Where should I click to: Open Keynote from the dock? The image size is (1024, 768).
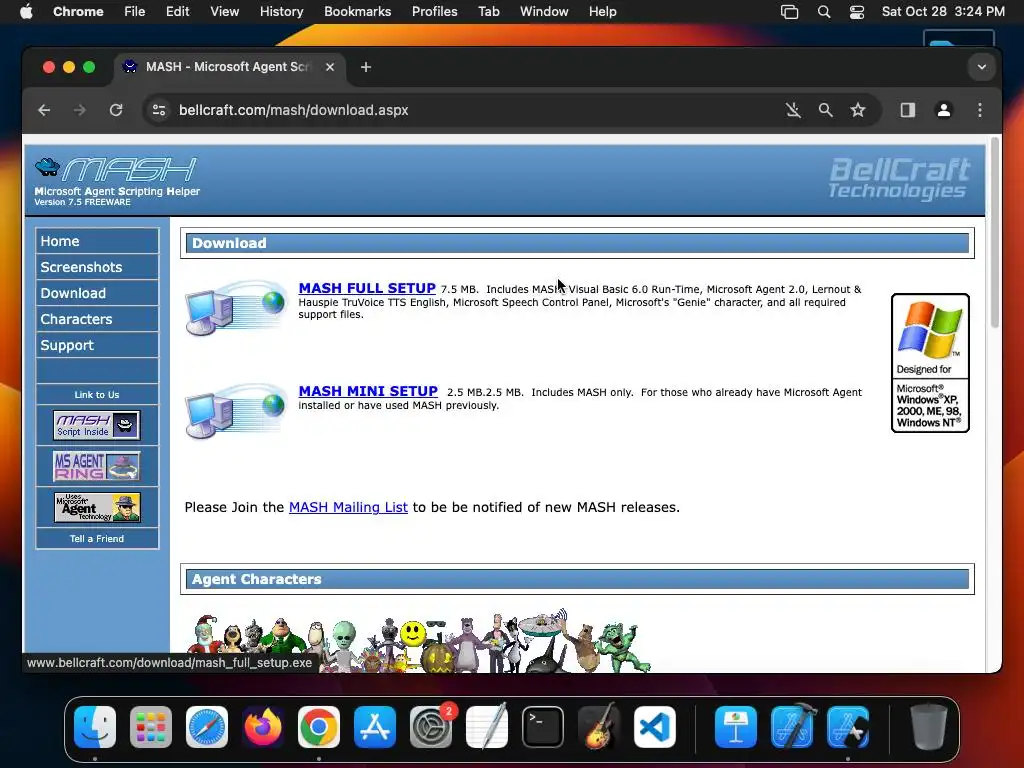(x=736, y=727)
